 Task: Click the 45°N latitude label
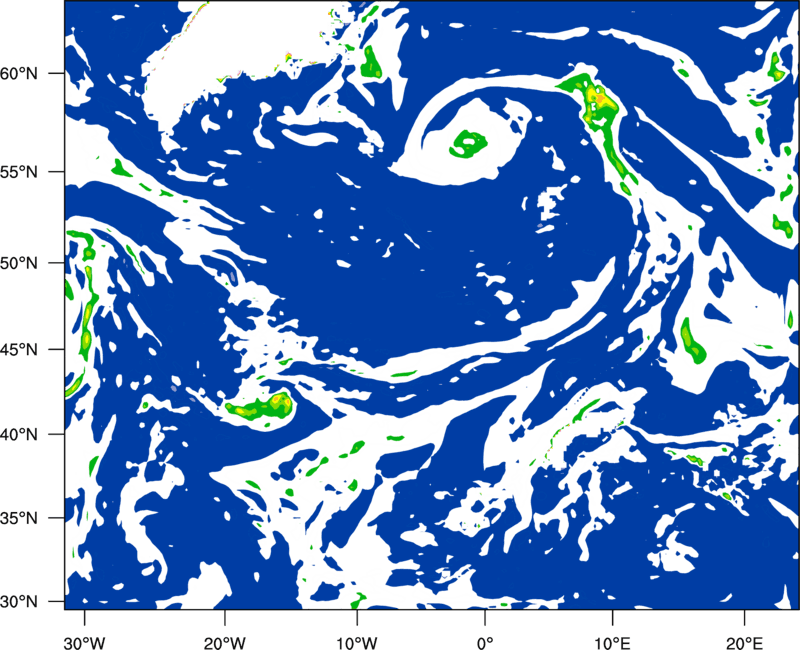tap(19, 349)
